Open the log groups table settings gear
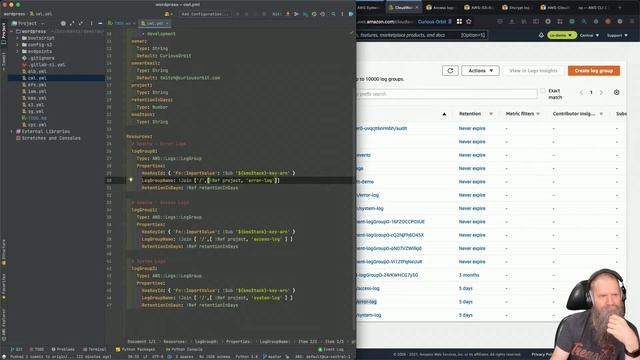640x360 pixels. coord(616,93)
